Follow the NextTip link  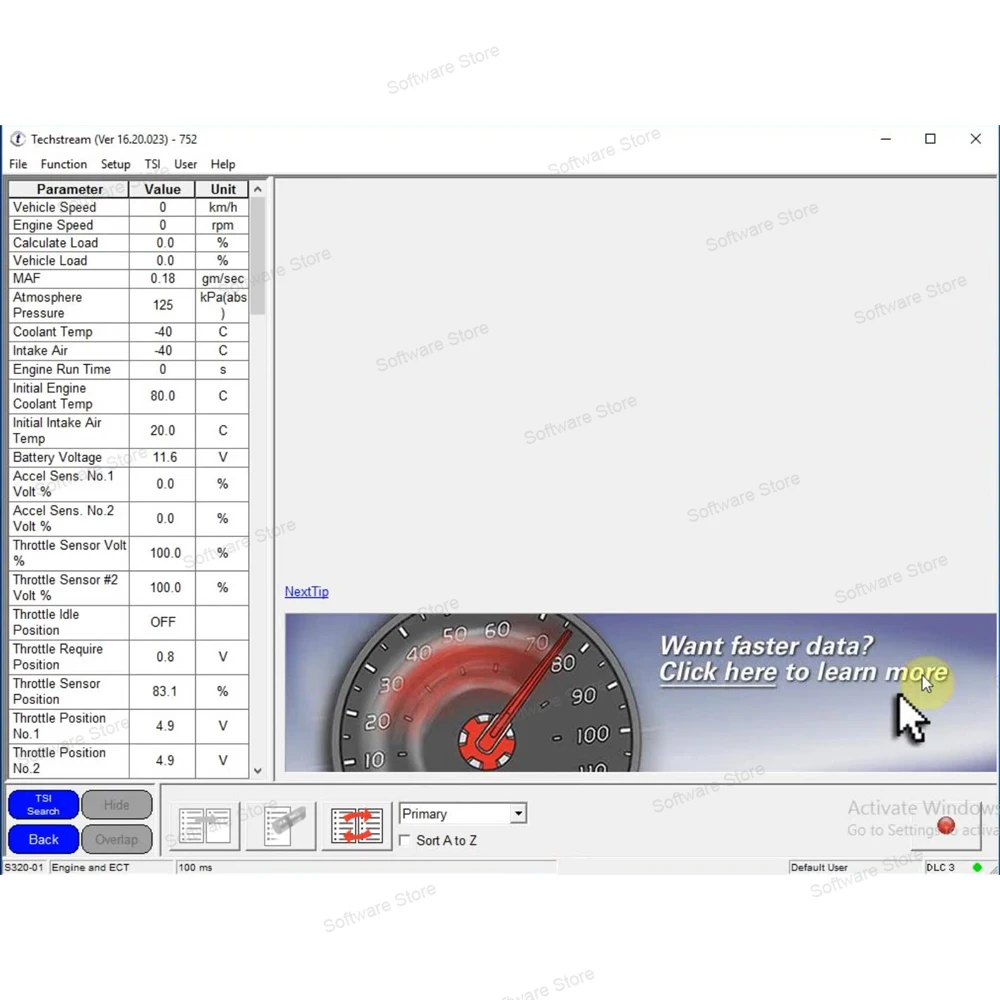[307, 591]
